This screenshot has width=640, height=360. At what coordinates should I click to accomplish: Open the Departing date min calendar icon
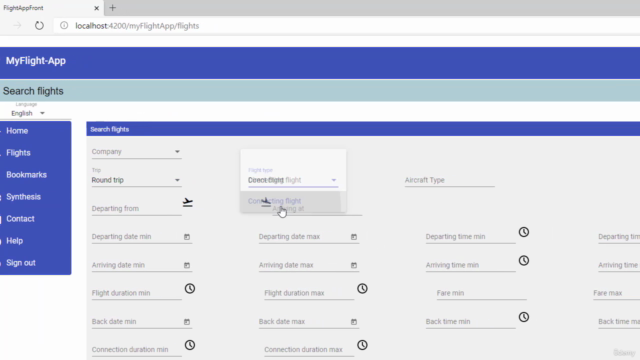point(187,237)
